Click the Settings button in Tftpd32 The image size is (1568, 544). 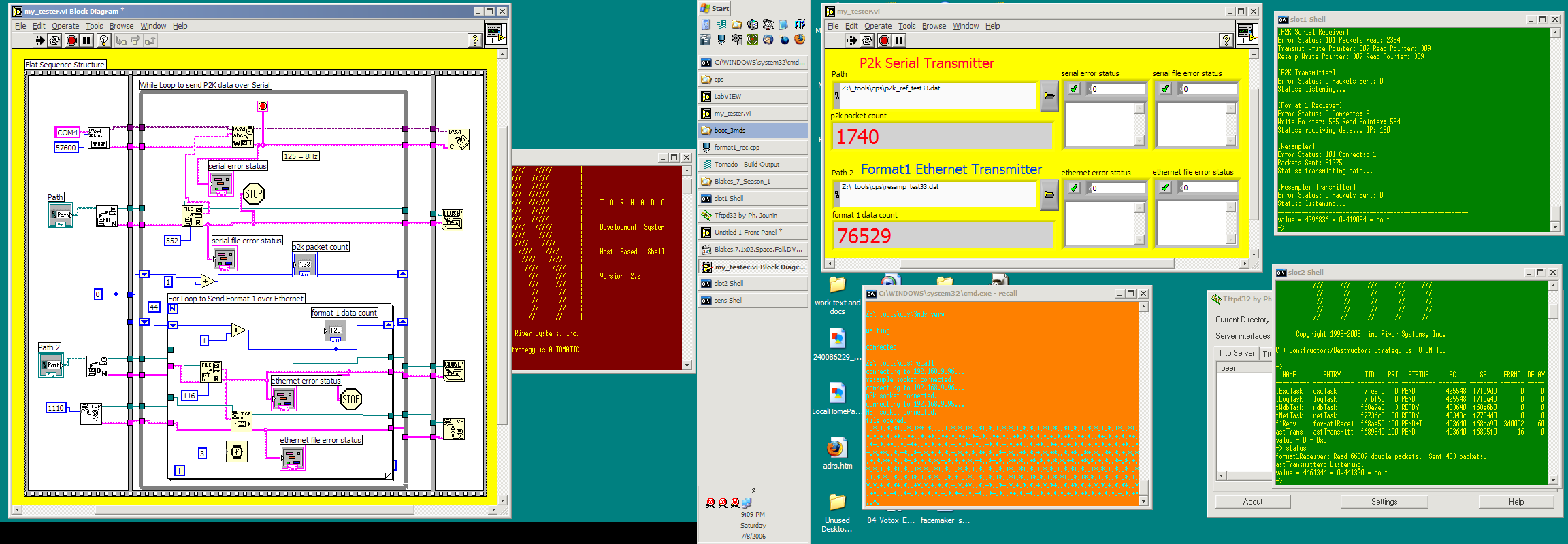pos(1384,502)
